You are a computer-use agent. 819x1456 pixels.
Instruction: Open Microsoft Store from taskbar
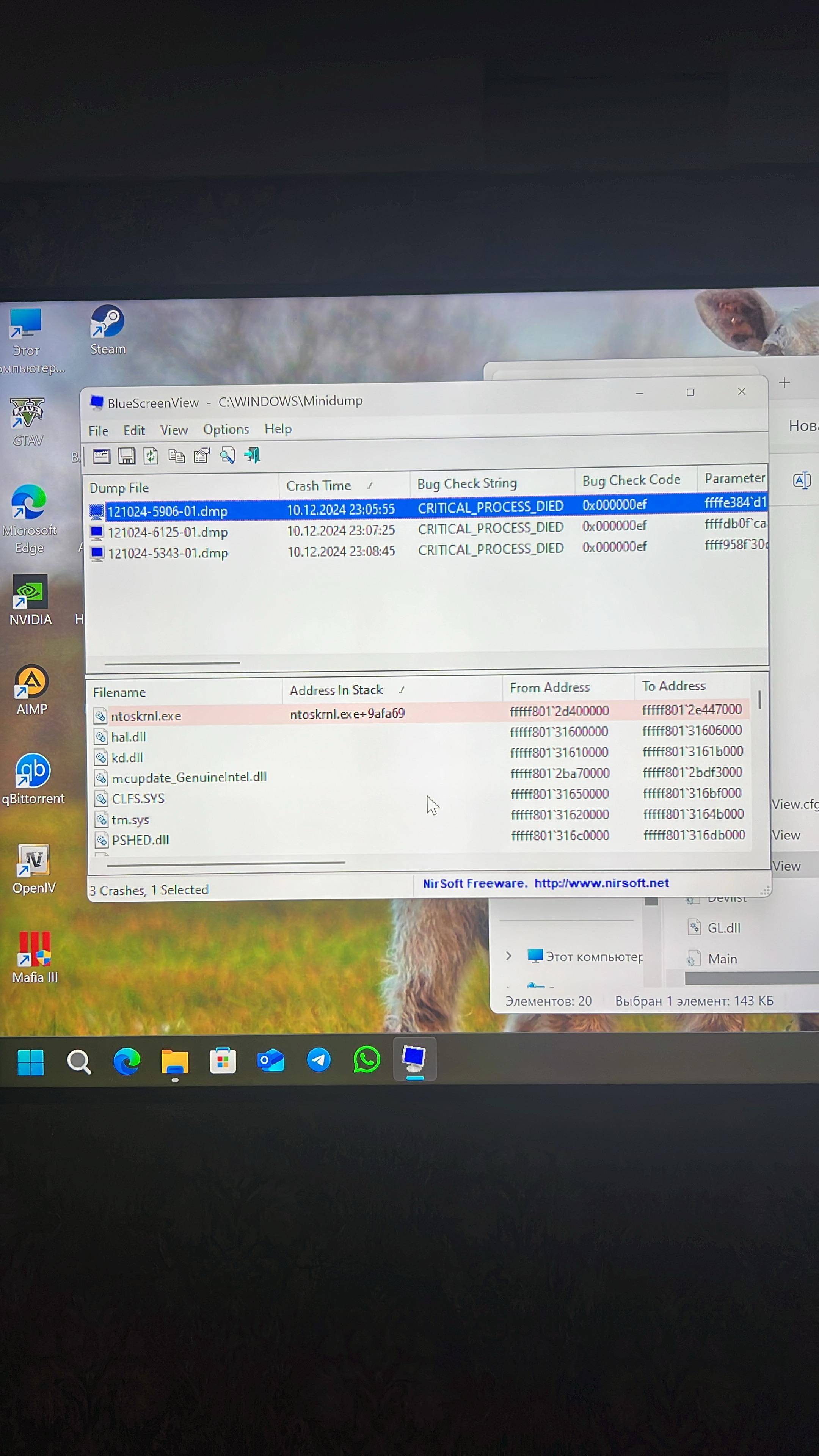click(223, 1061)
